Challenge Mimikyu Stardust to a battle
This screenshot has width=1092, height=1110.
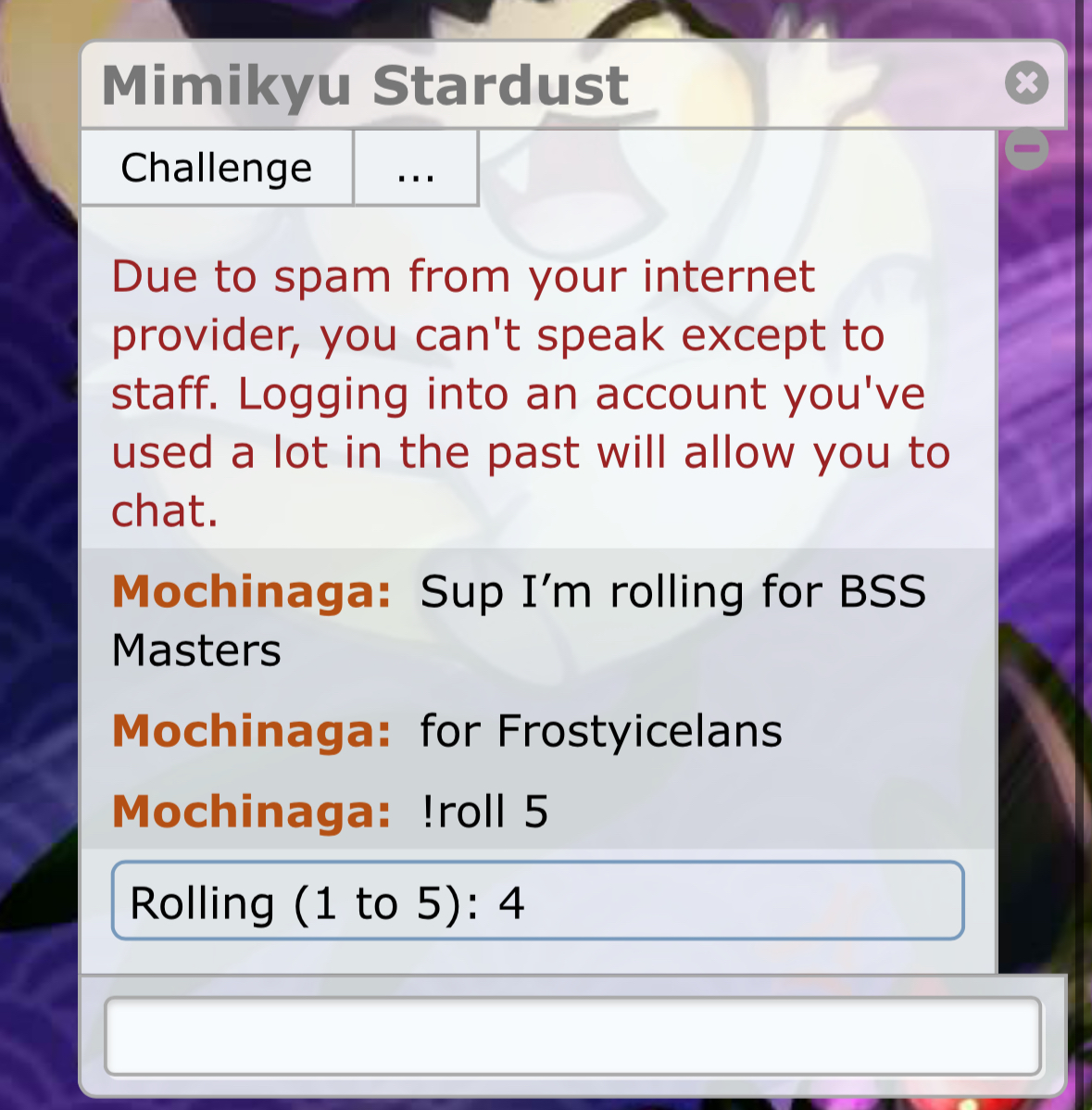[217, 168]
